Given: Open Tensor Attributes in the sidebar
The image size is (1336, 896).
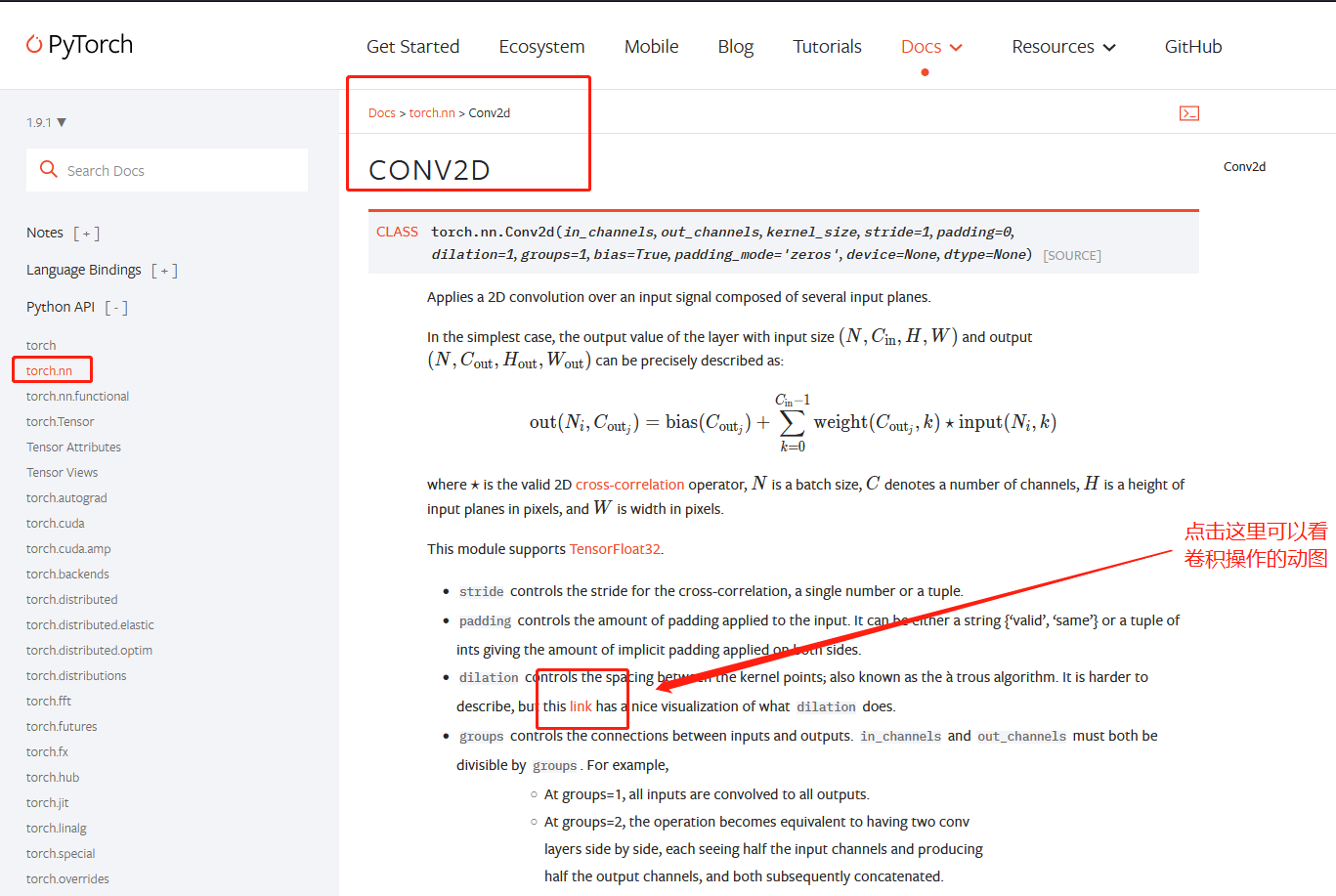Looking at the screenshot, I should [x=73, y=447].
